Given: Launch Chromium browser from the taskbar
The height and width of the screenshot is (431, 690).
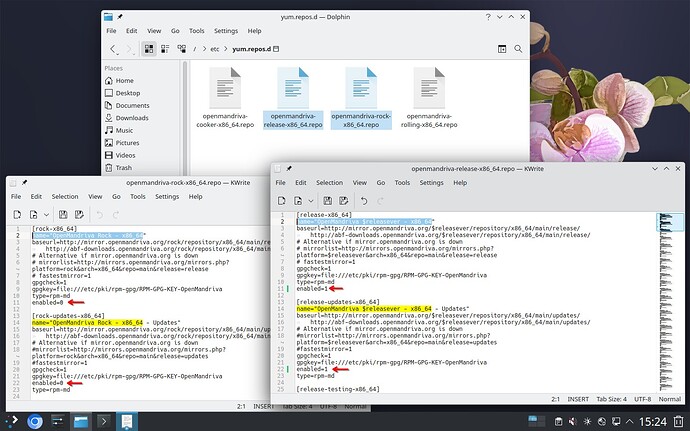Looking at the screenshot, I should [x=35, y=421].
